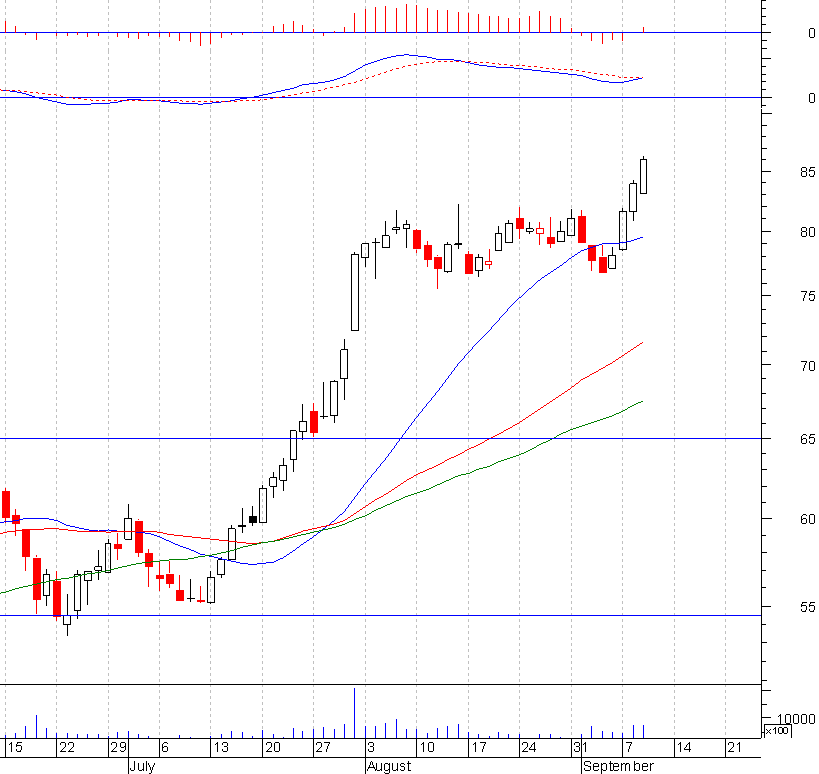
Task: Click the date label 27
Action: [323, 747]
